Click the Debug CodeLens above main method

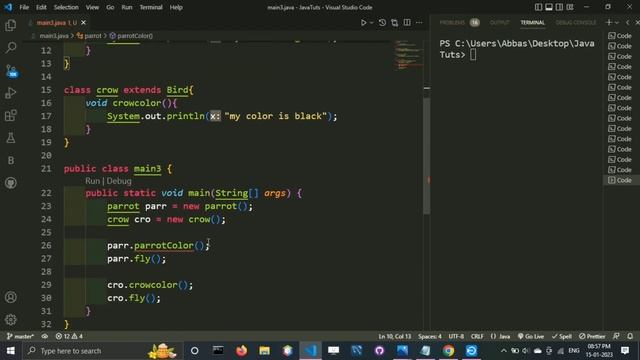click(x=119, y=181)
